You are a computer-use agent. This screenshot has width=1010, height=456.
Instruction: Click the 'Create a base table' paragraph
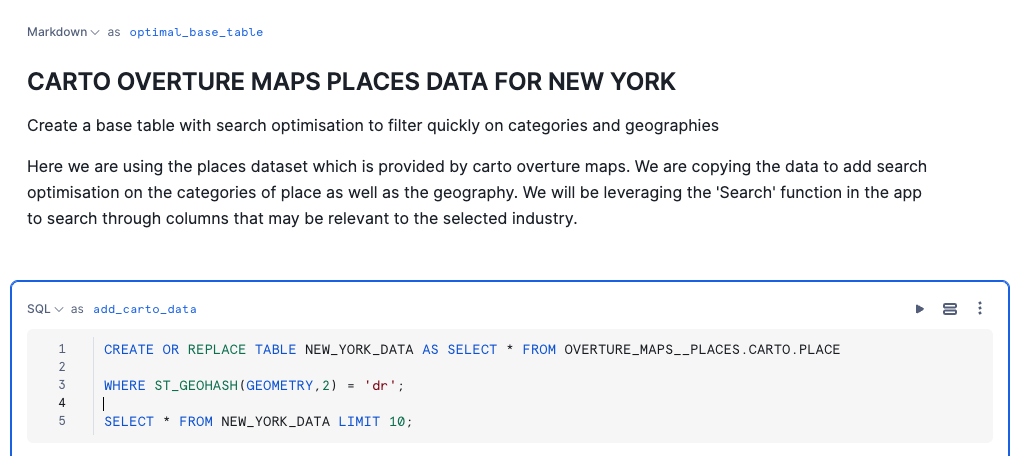tap(372, 126)
